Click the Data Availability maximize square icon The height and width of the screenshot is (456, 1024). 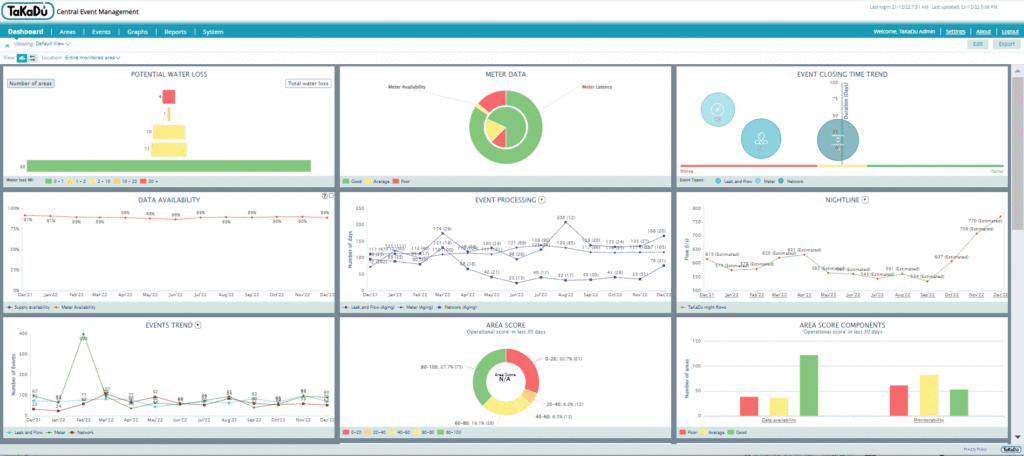click(x=330, y=195)
